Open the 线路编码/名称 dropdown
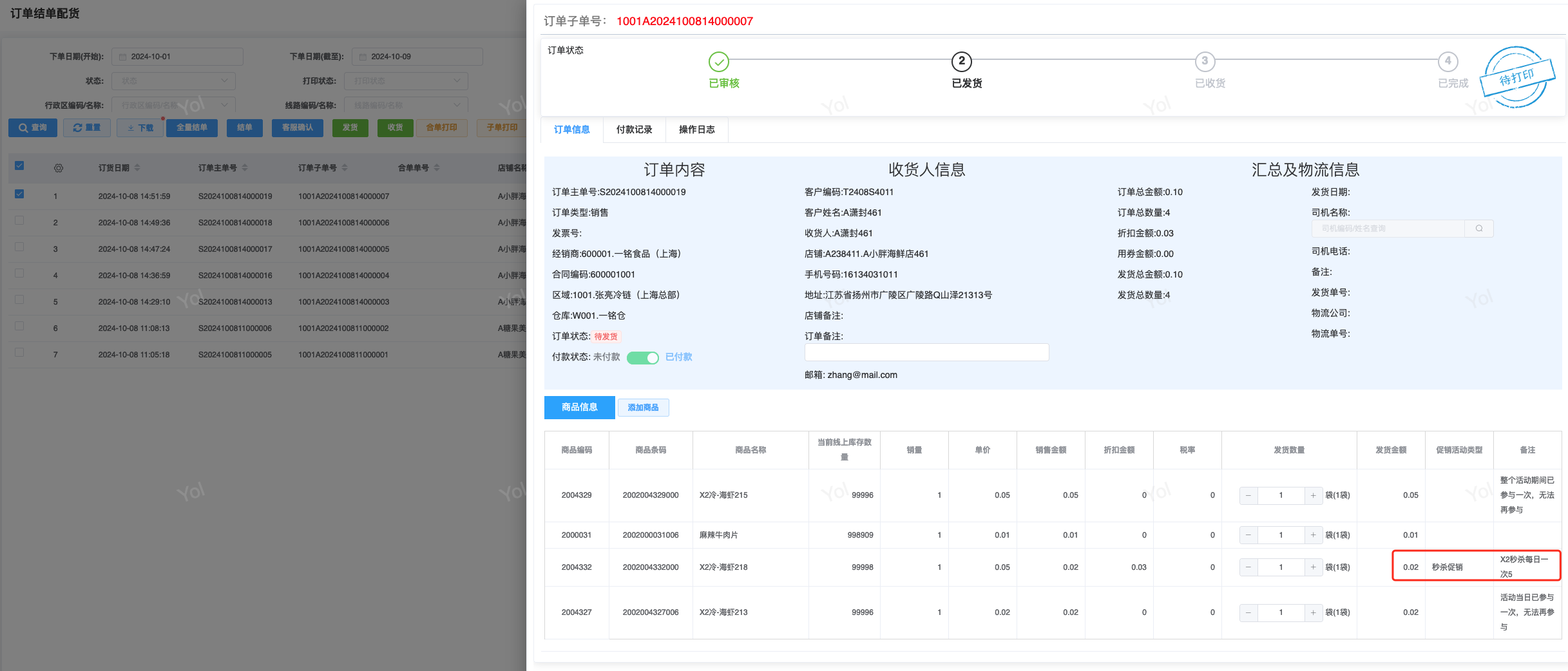This screenshot has width=1568, height=671. click(406, 106)
